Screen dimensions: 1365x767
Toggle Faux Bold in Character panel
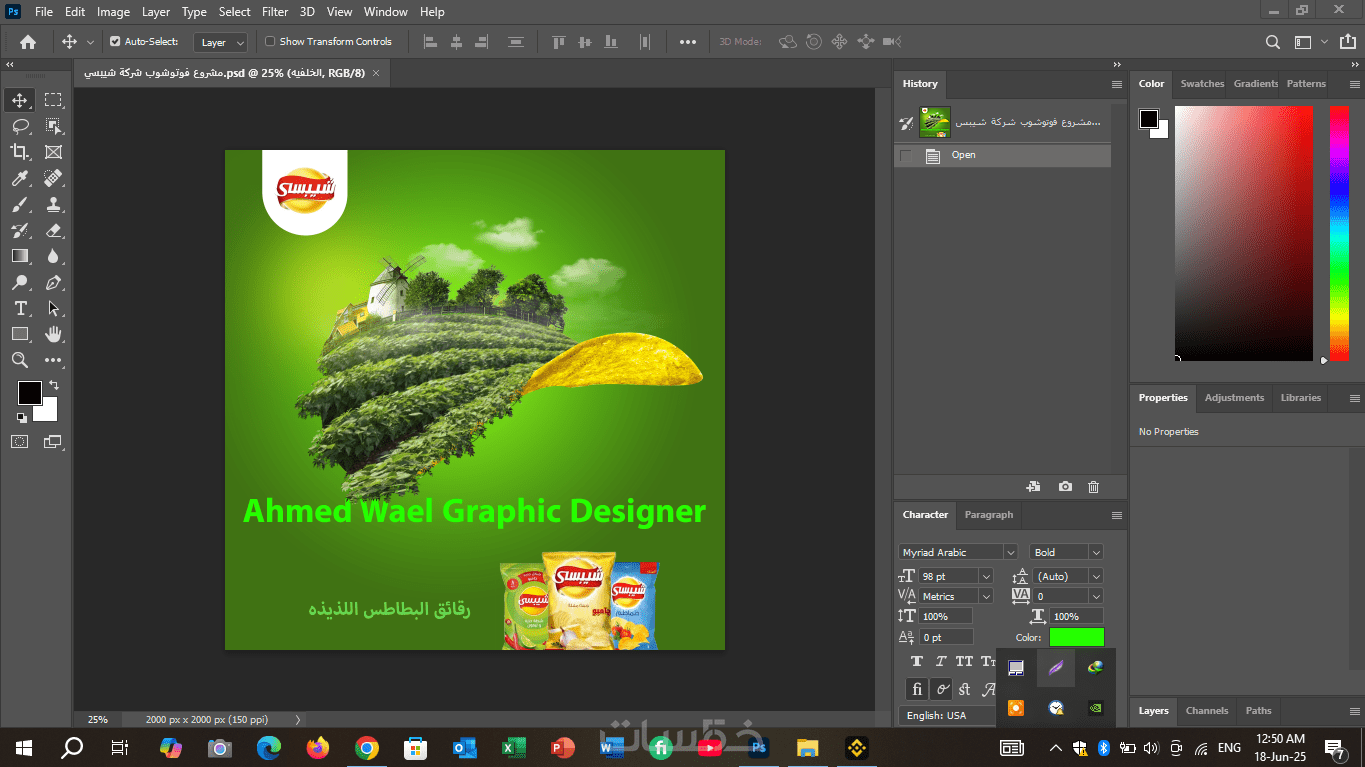916,662
